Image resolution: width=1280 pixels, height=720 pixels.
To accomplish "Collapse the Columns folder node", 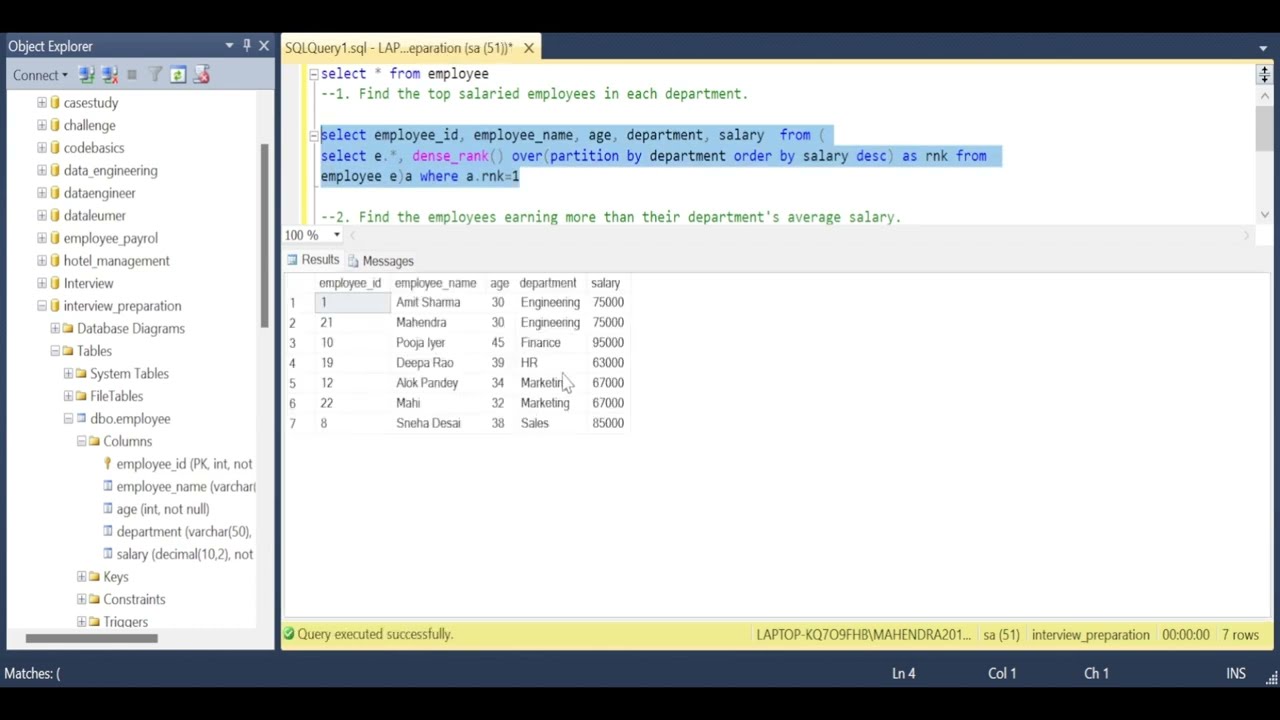I will pyautogui.click(x=81, y=441).
